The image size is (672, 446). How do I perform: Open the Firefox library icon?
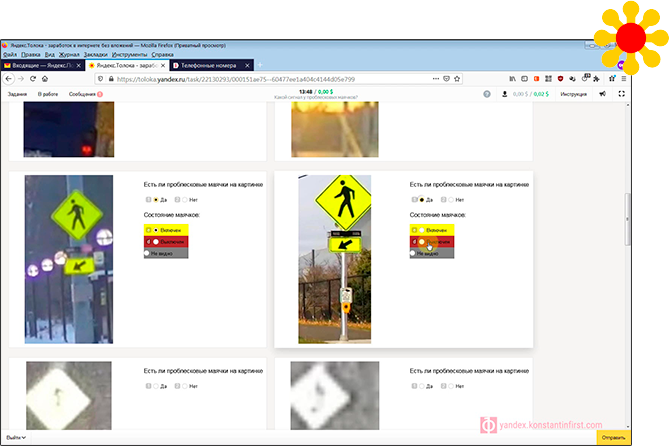512,79
